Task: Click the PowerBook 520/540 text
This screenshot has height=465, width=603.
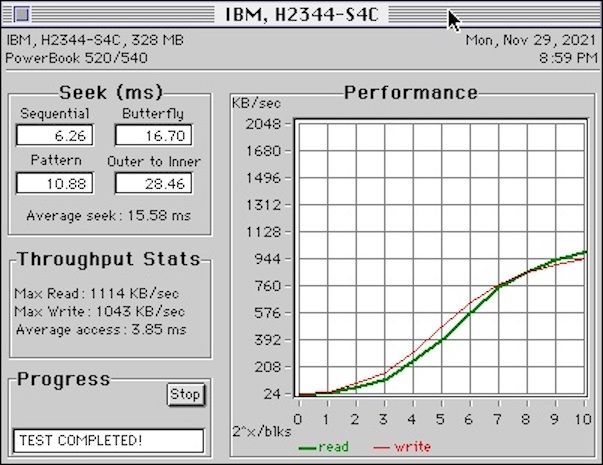Action: tap(77, 58)
